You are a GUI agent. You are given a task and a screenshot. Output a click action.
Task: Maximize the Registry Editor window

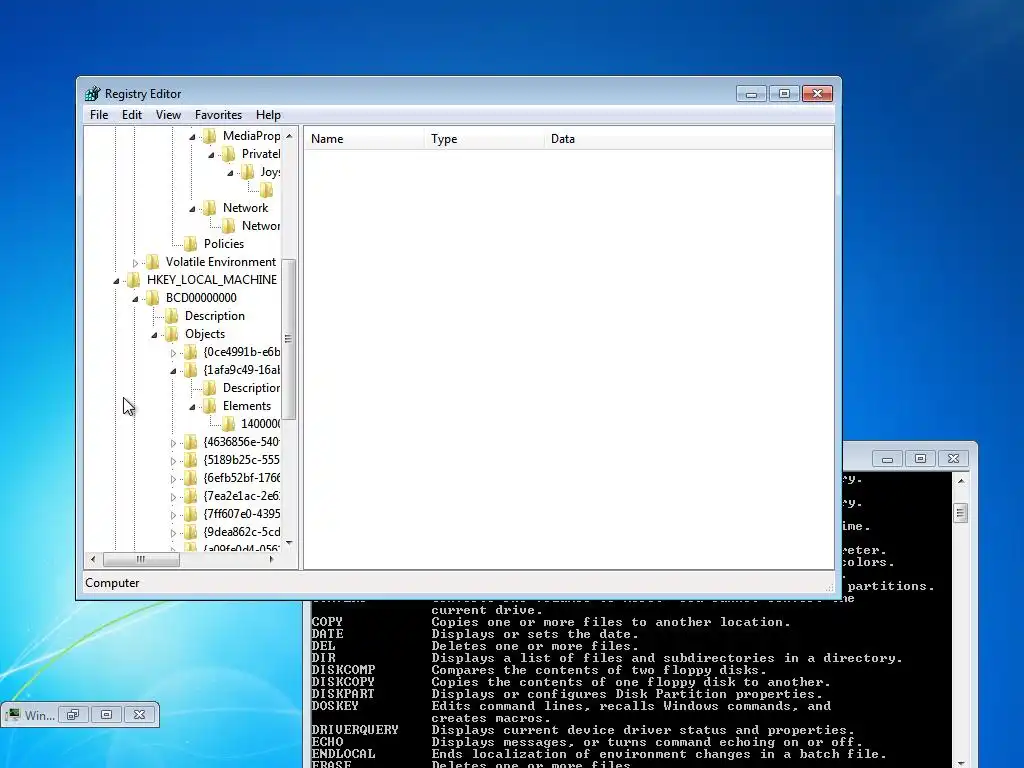(x=784, y=94)
